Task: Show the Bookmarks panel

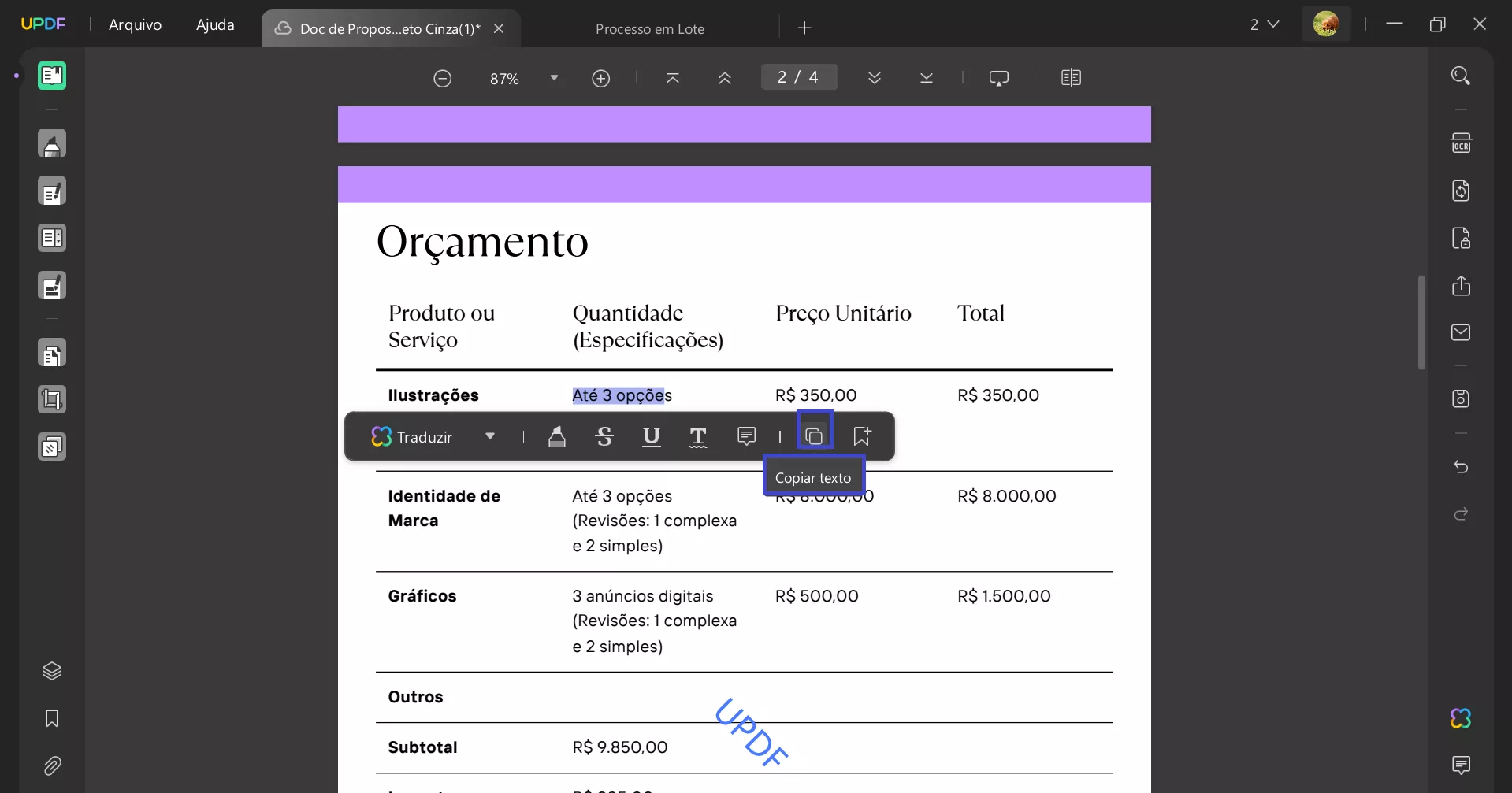Action: [x=50, y=718]
